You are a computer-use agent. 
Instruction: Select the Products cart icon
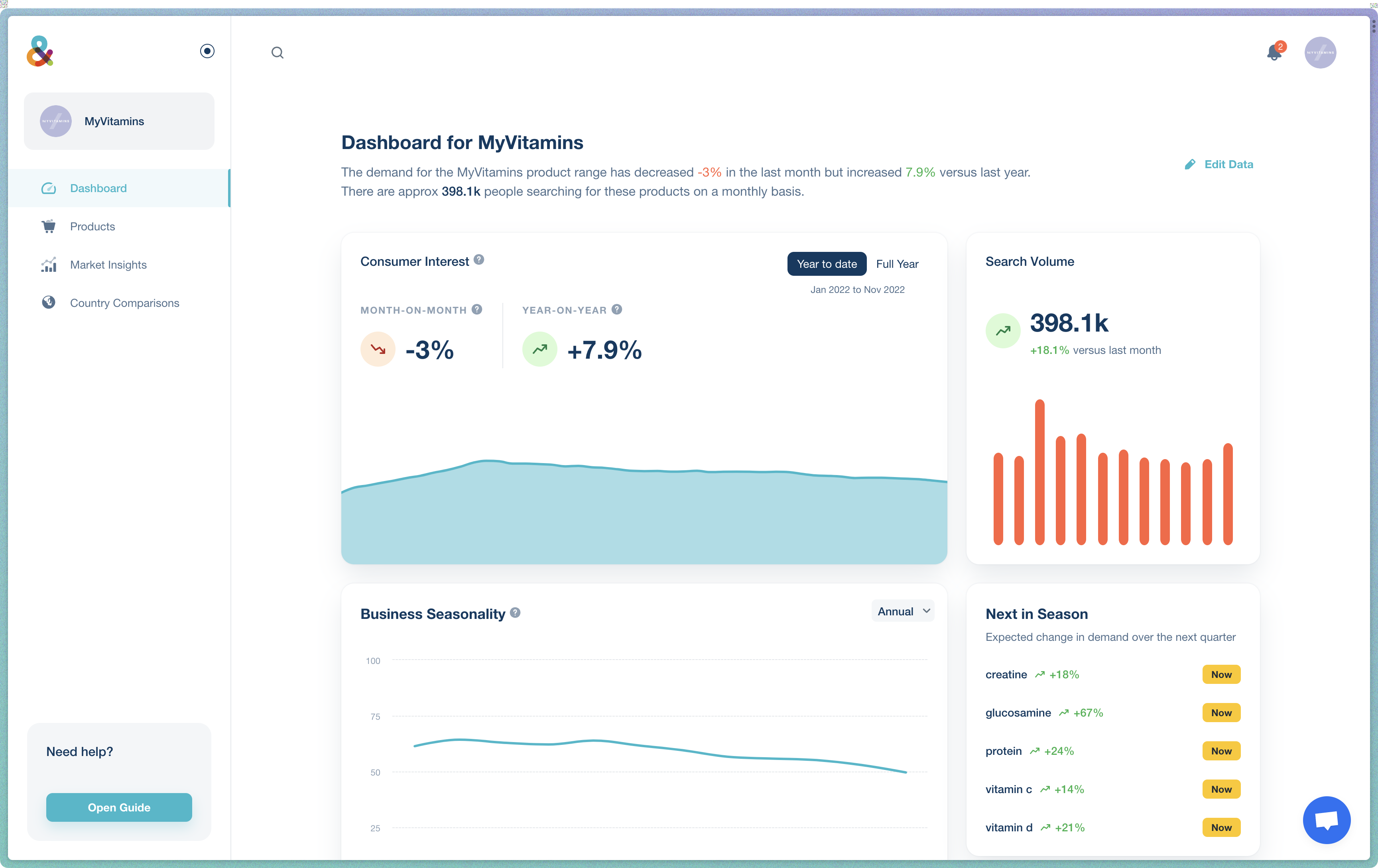point(49,226)
